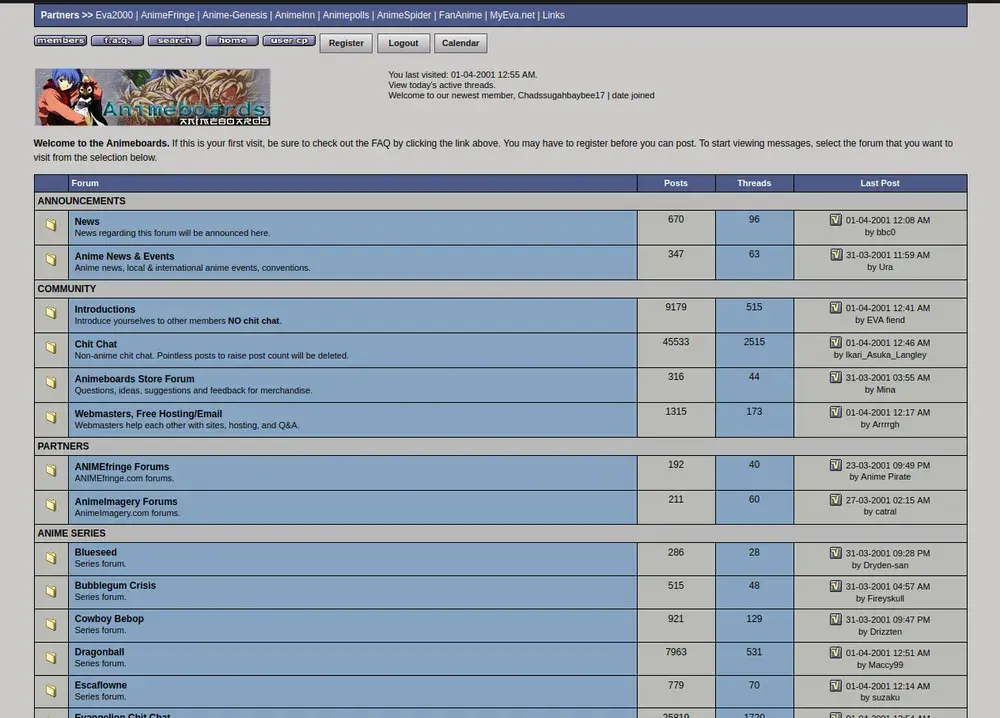Click the folder icon next to Chit Chat

(51, 349)
